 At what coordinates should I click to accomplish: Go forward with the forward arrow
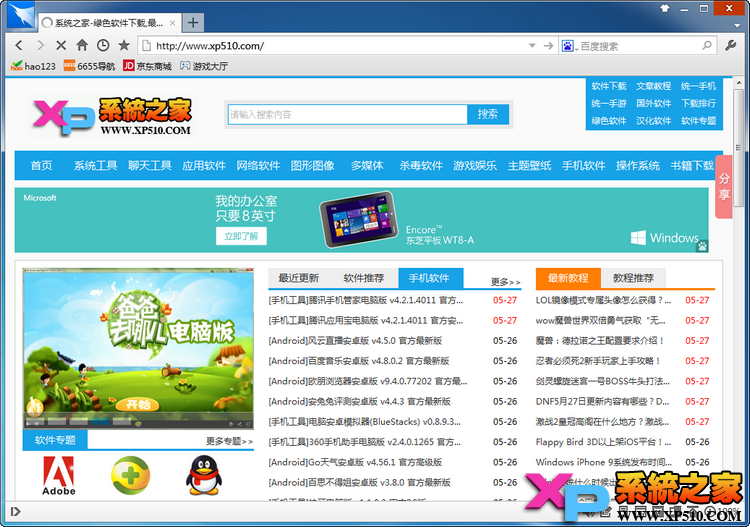tap(40, 45)
